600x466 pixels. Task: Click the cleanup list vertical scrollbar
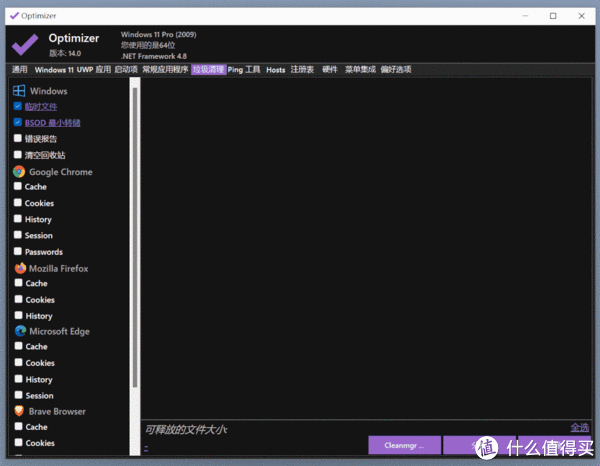click(135, 237)
